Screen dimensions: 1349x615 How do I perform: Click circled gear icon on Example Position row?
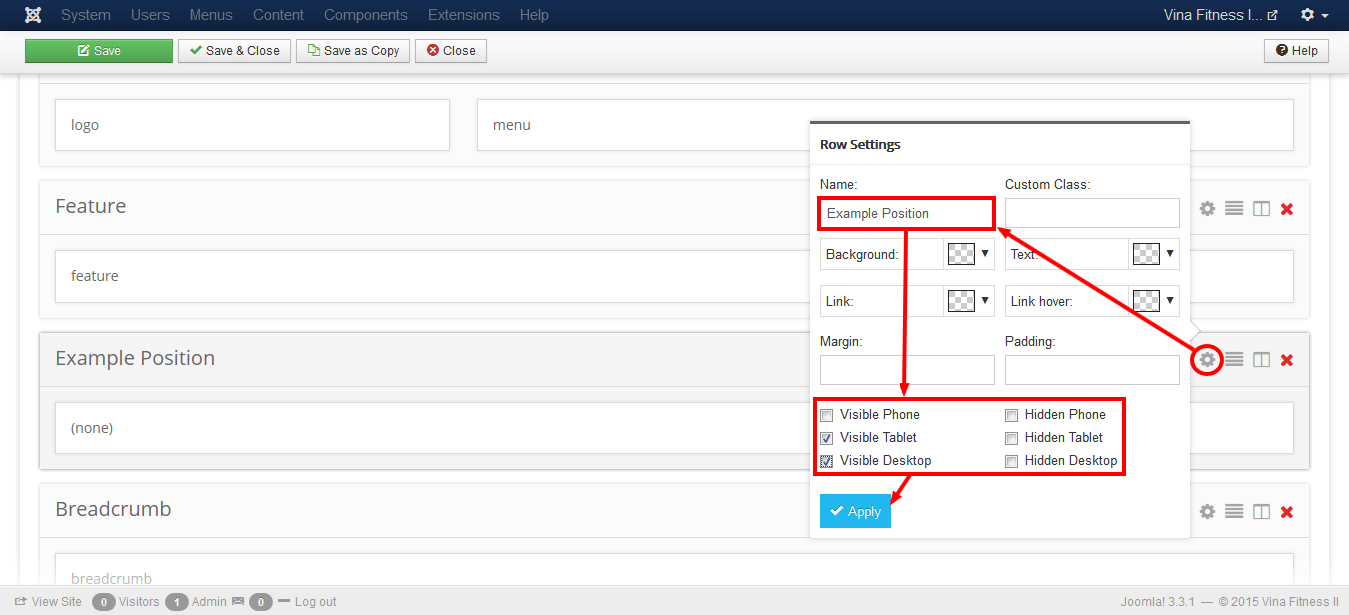pyautogui.click(x=1207, y=360)
